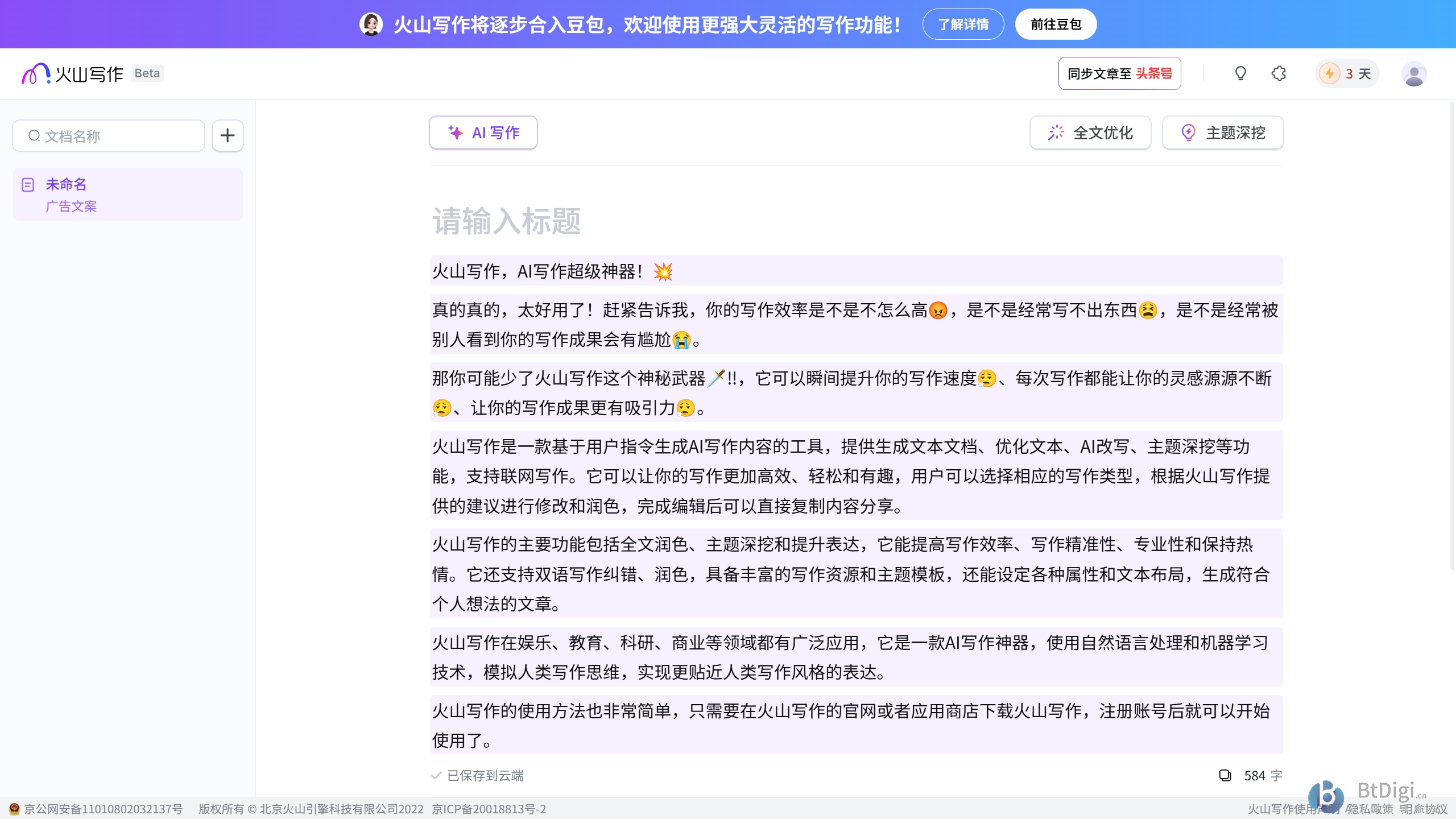
Task: Click the 全文优化 button
Action: [1090, 133]
